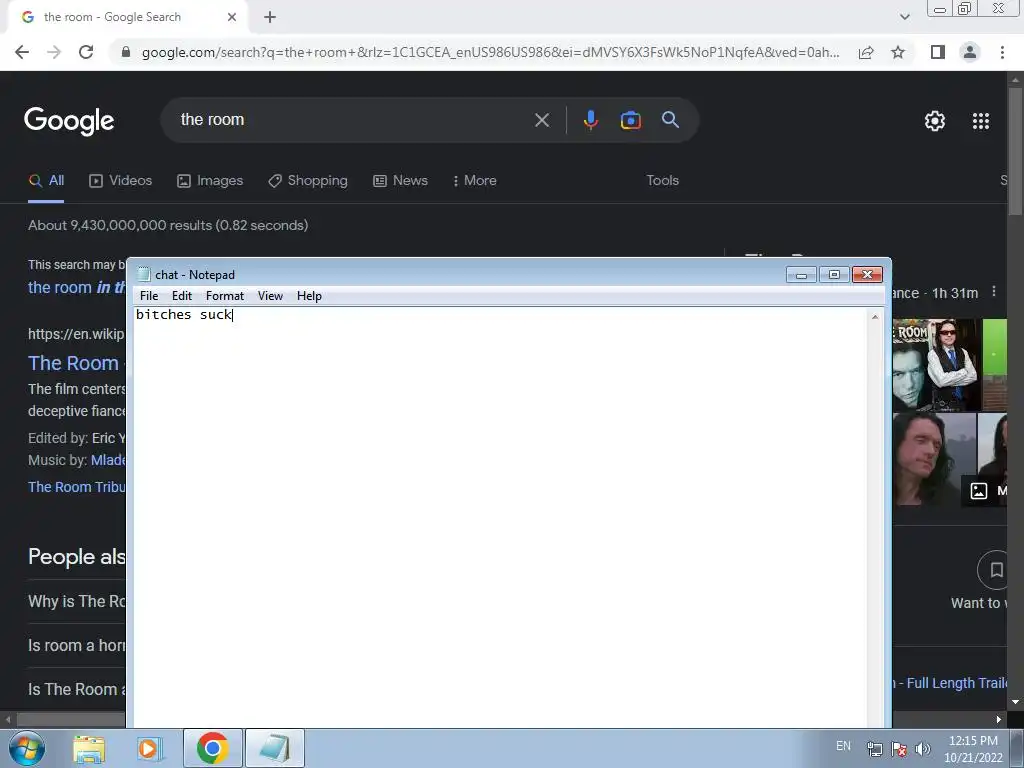The height and width of the screenshot is (768, 1024).
Task: Bookmark this page with star icon
Action: 898,52
